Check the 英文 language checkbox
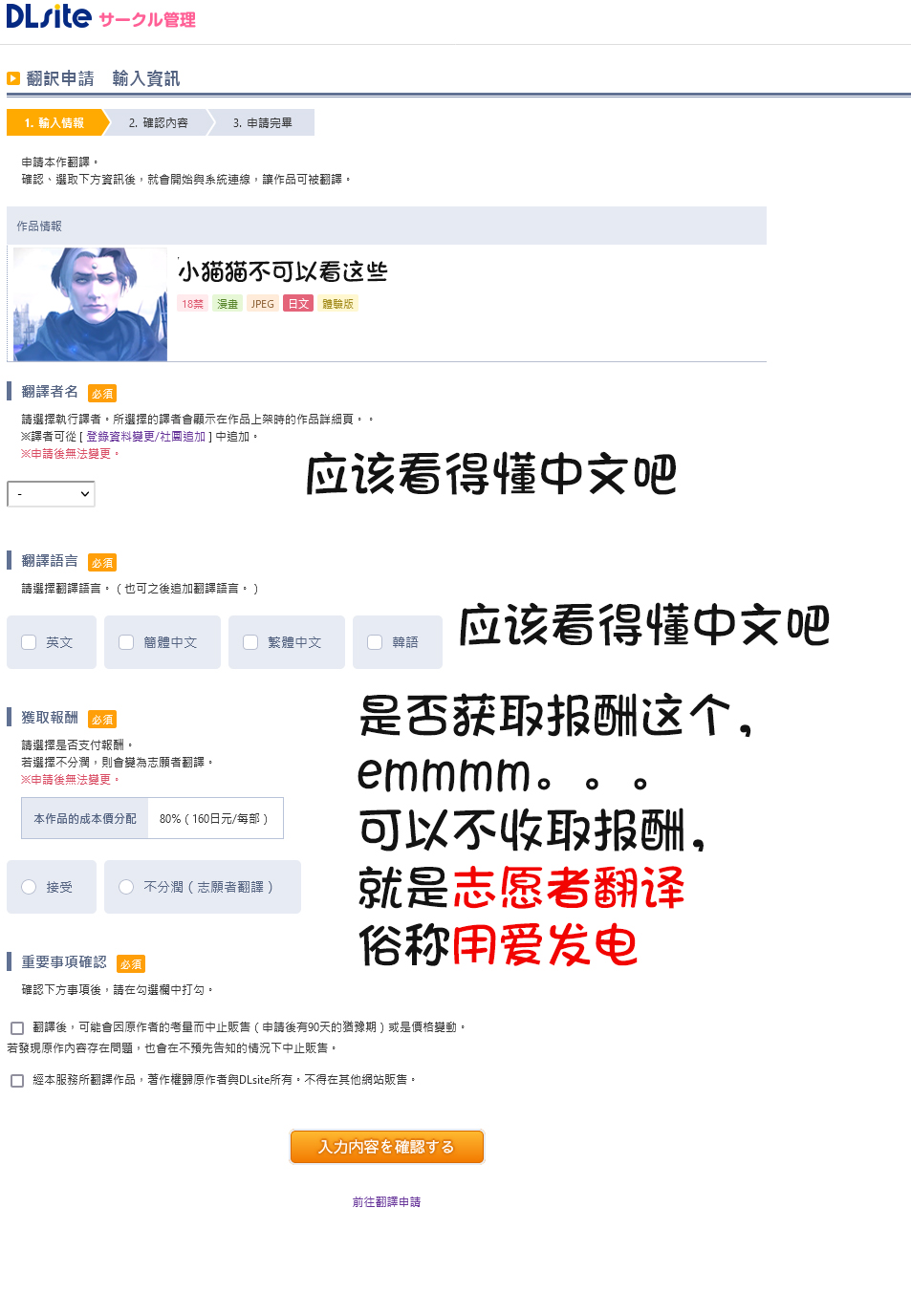The image size is (911, 1316). [29, 642]
